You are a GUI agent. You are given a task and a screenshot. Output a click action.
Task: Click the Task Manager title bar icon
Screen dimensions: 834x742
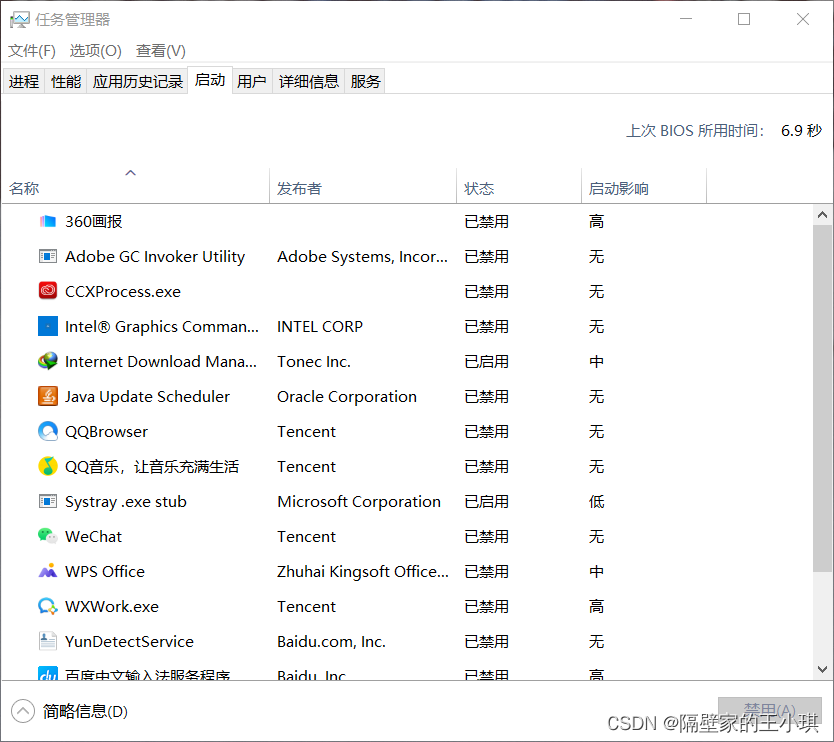pyautogui.click(x=20, y=20)
